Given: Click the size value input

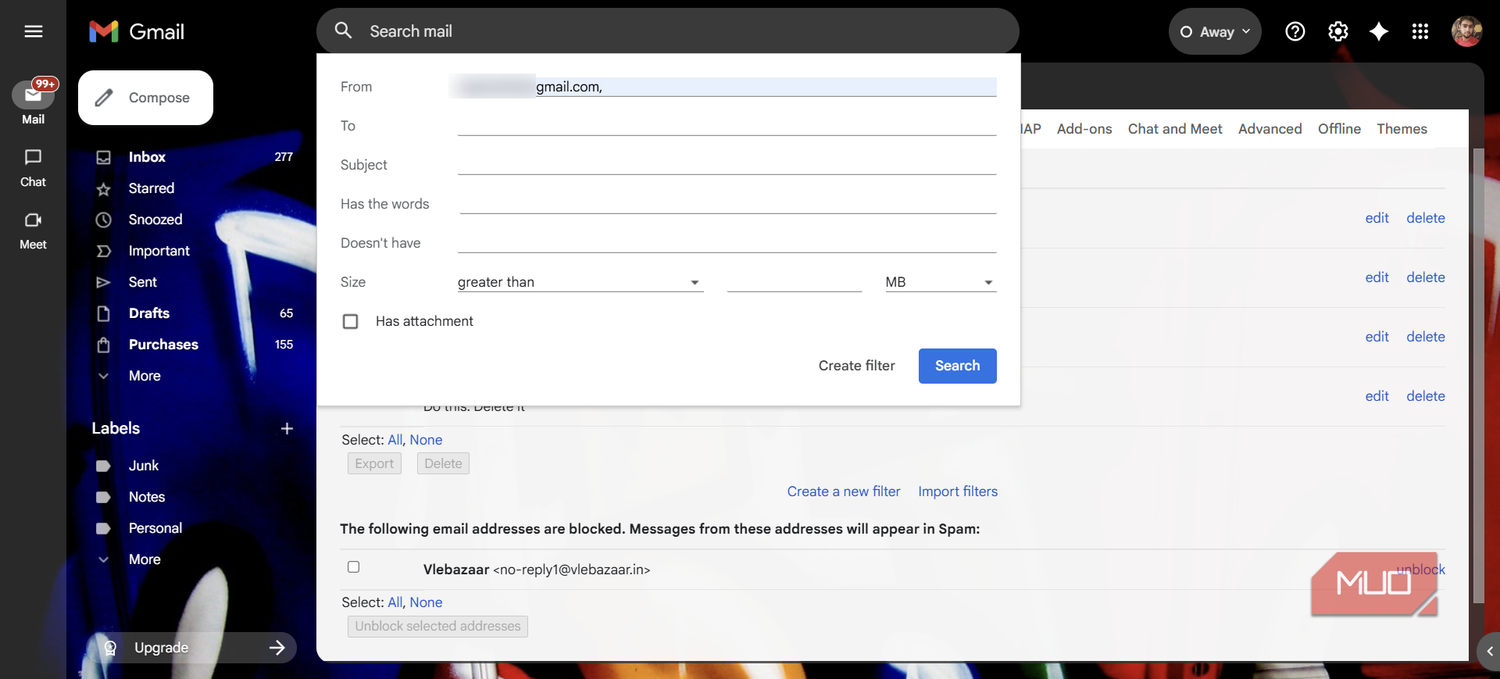Looking at the screenshot, I should click(794, 282).
